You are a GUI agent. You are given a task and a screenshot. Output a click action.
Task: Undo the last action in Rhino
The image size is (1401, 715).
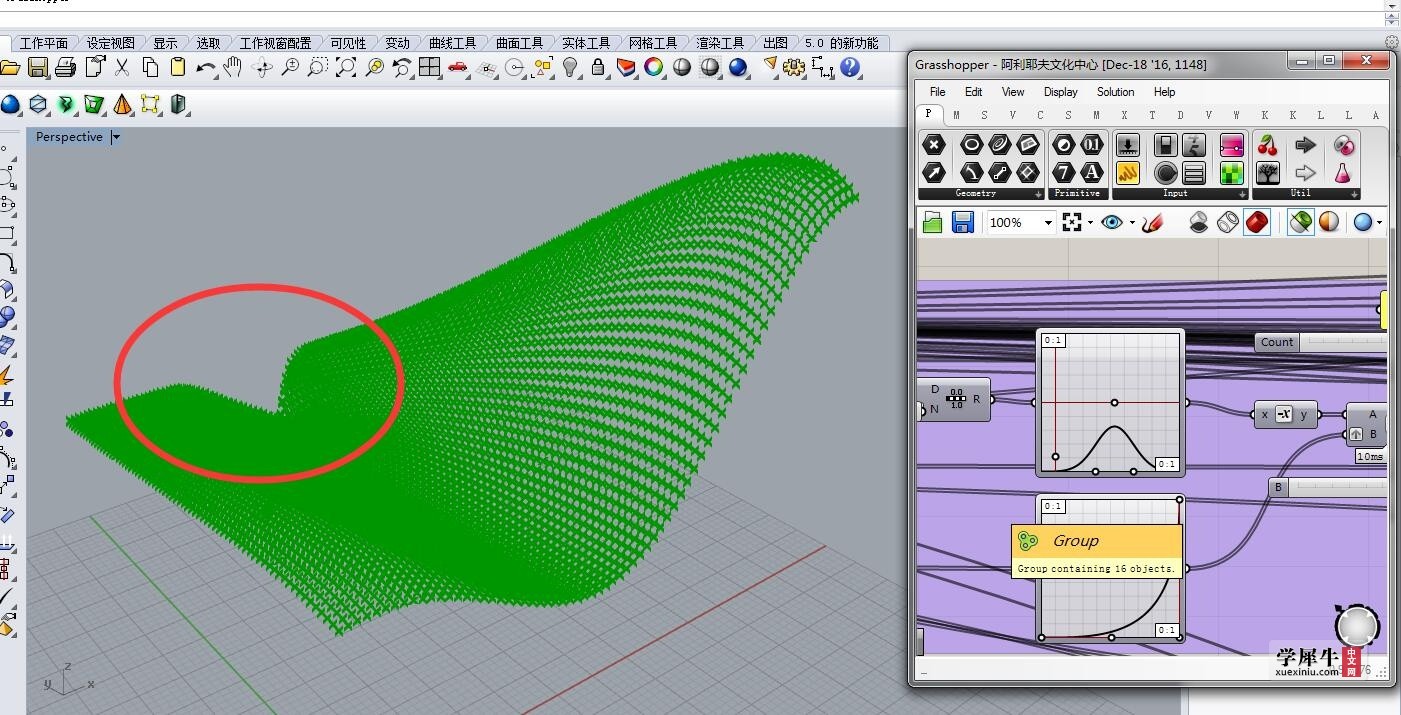pyautogui.click(x=206, y=67)
